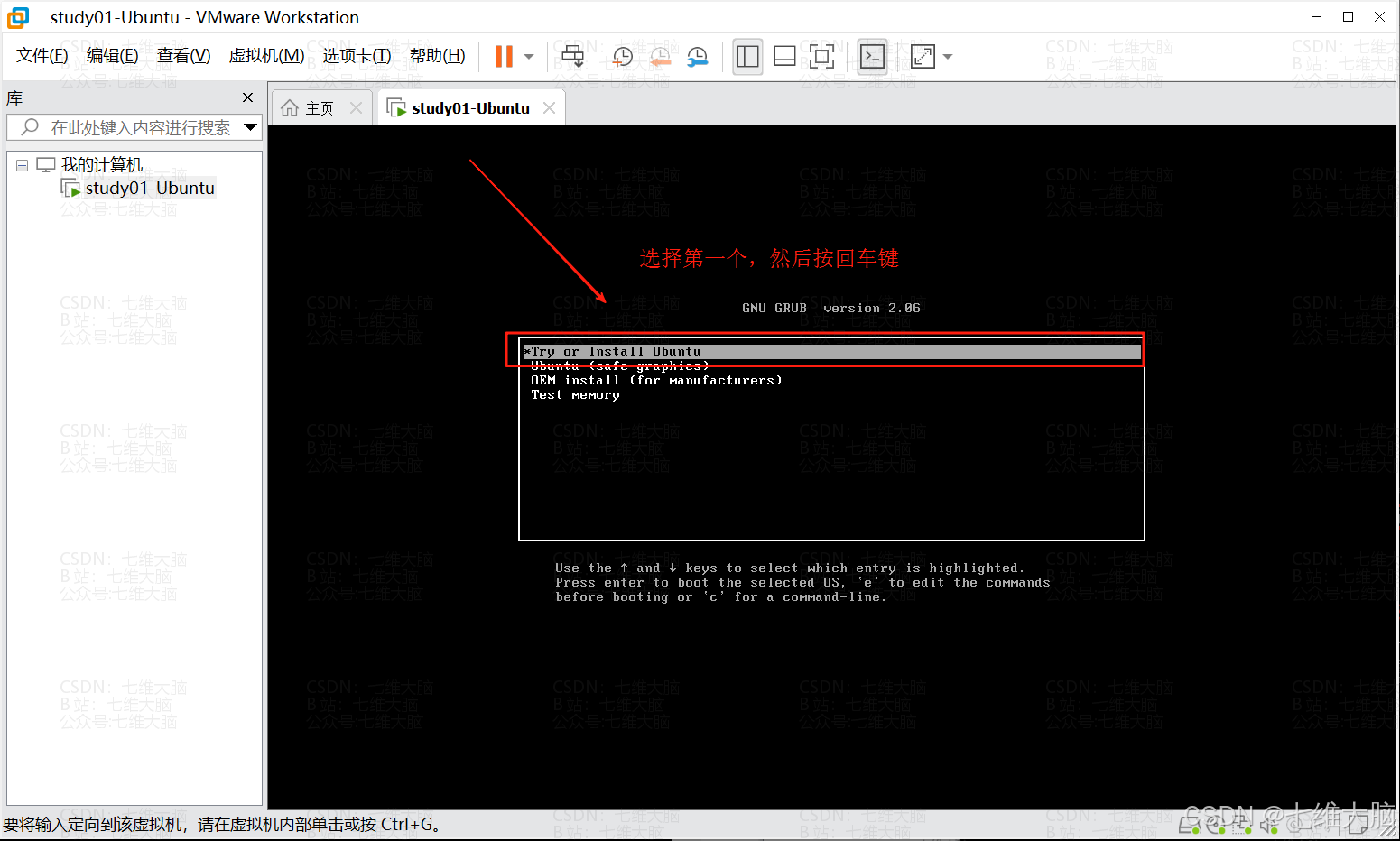Viewport: 1400px width, 841px height.
Task: Collapse the 我的计算机 tree node
Action: coord(22,165)
